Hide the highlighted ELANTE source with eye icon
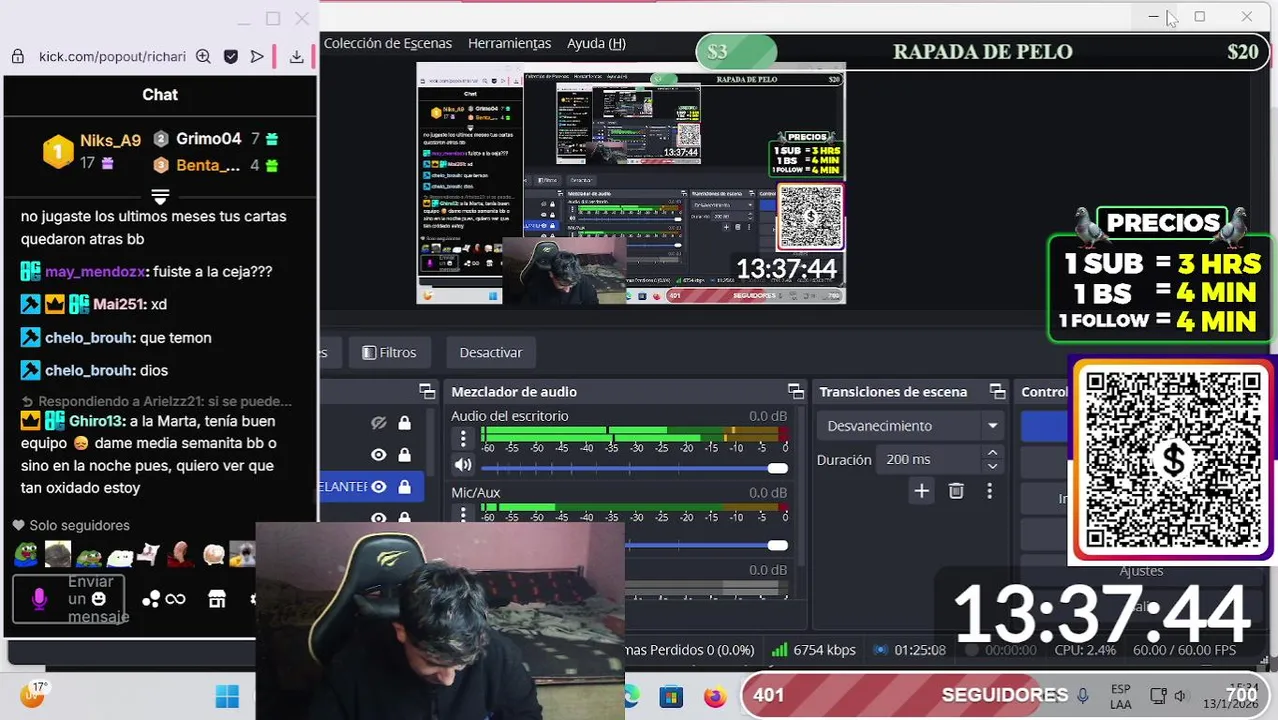Viewport: 1278px width, 720px height. pyautogui.click(x=378, y=487)
